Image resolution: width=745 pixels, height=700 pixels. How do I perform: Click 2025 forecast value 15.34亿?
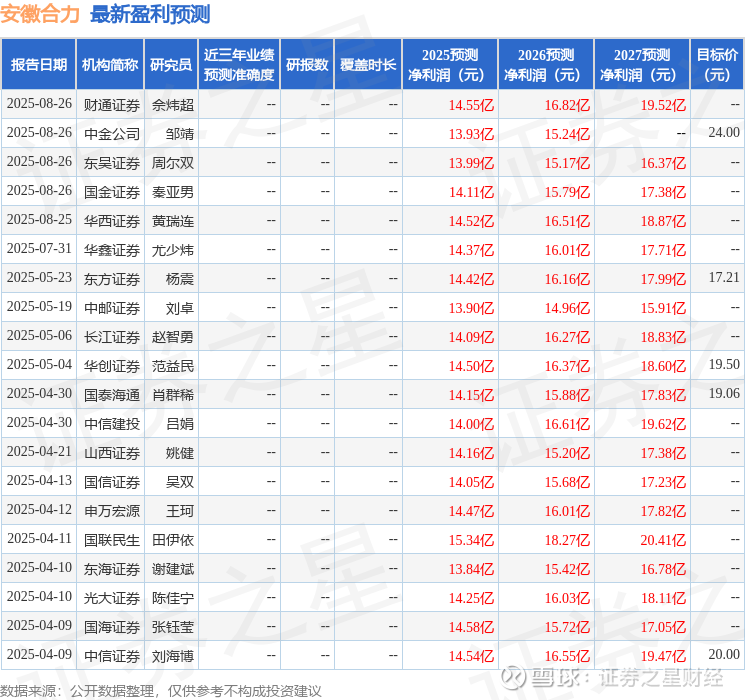pos(471,540)
